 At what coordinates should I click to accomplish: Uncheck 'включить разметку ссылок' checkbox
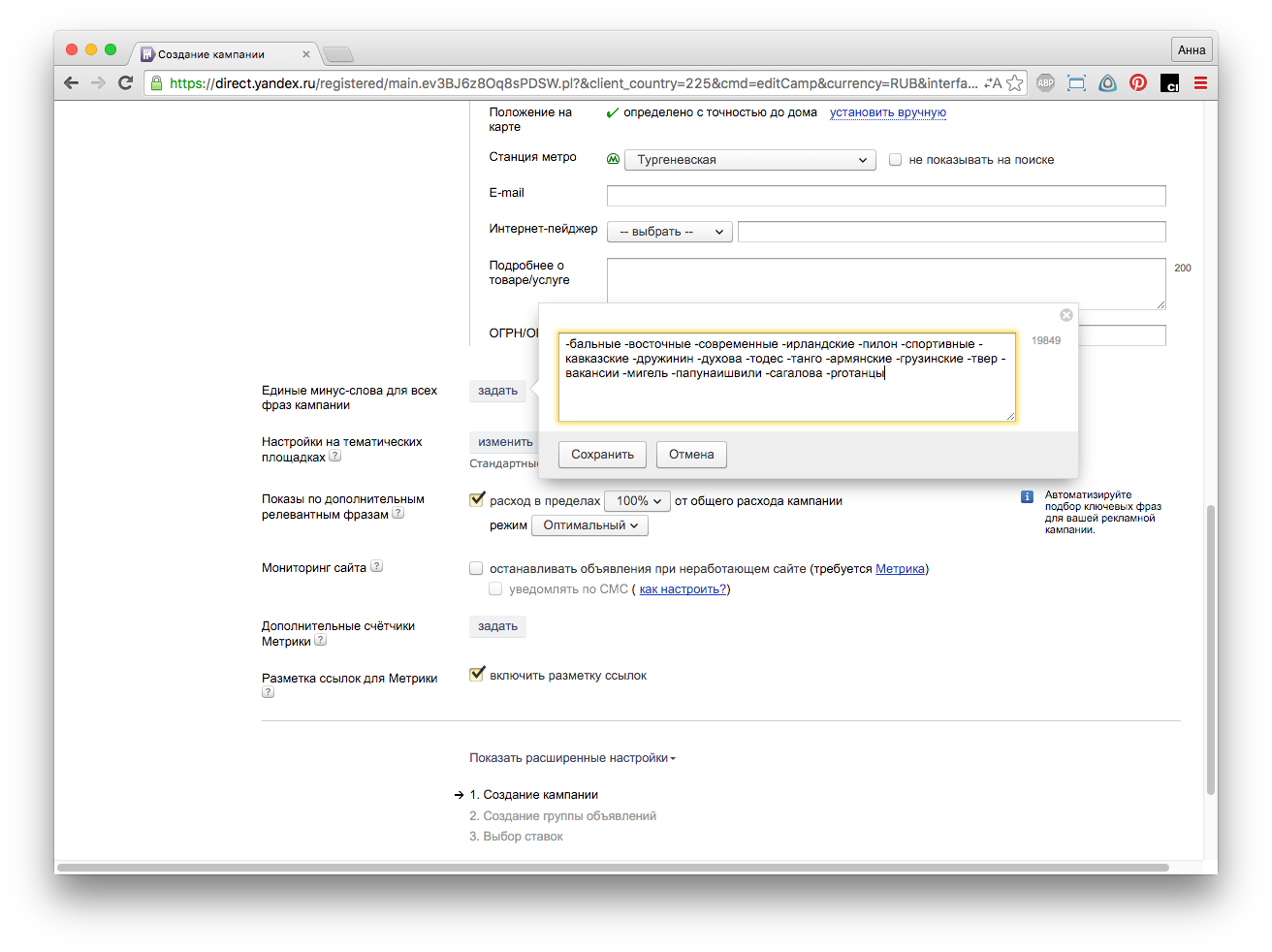[477, 675]
